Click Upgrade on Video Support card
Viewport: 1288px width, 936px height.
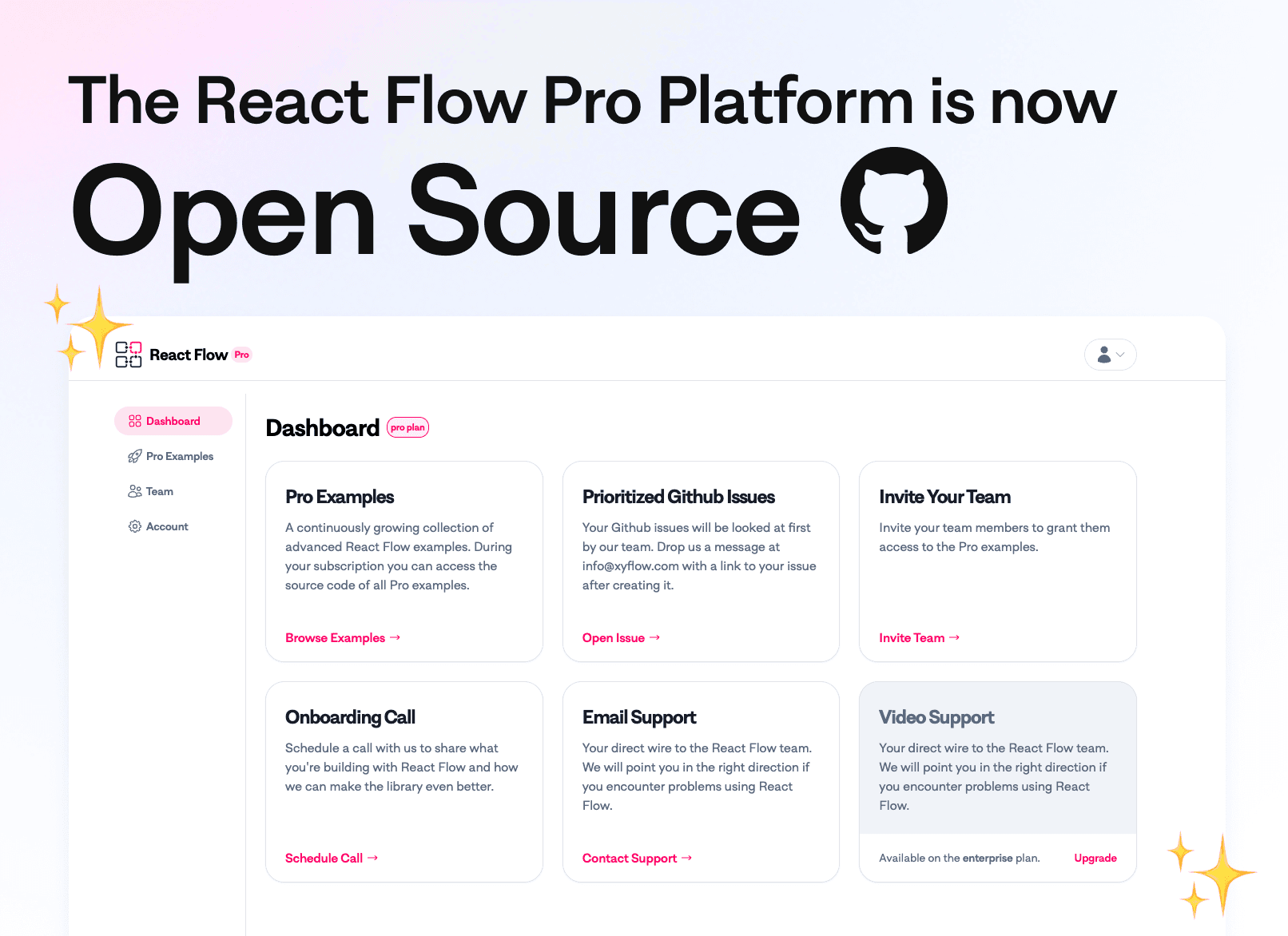(1095, 858)
